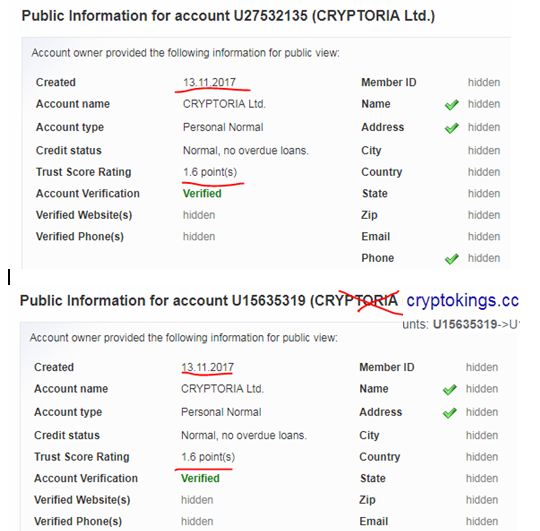This screenshot has width=540, height=531.
Task: Click the green checkmark beside Address in first panel
Action: [451, 128]
